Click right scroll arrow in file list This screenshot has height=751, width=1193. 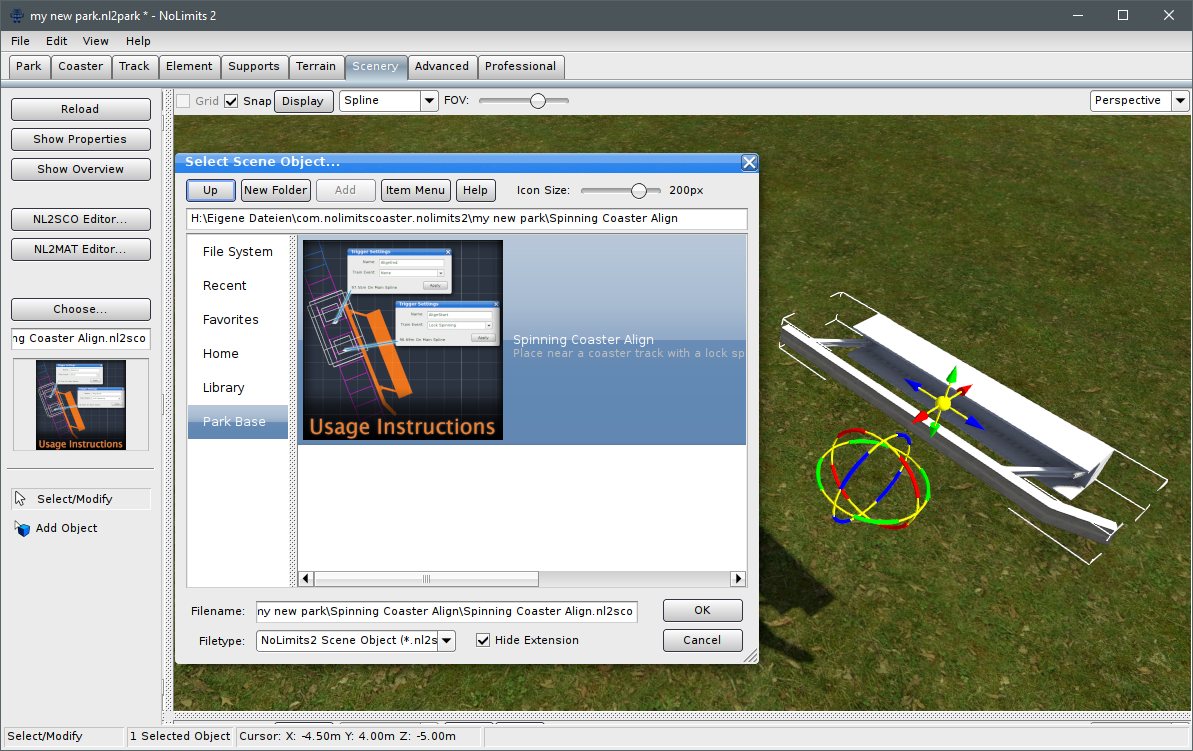coord(737,579)
